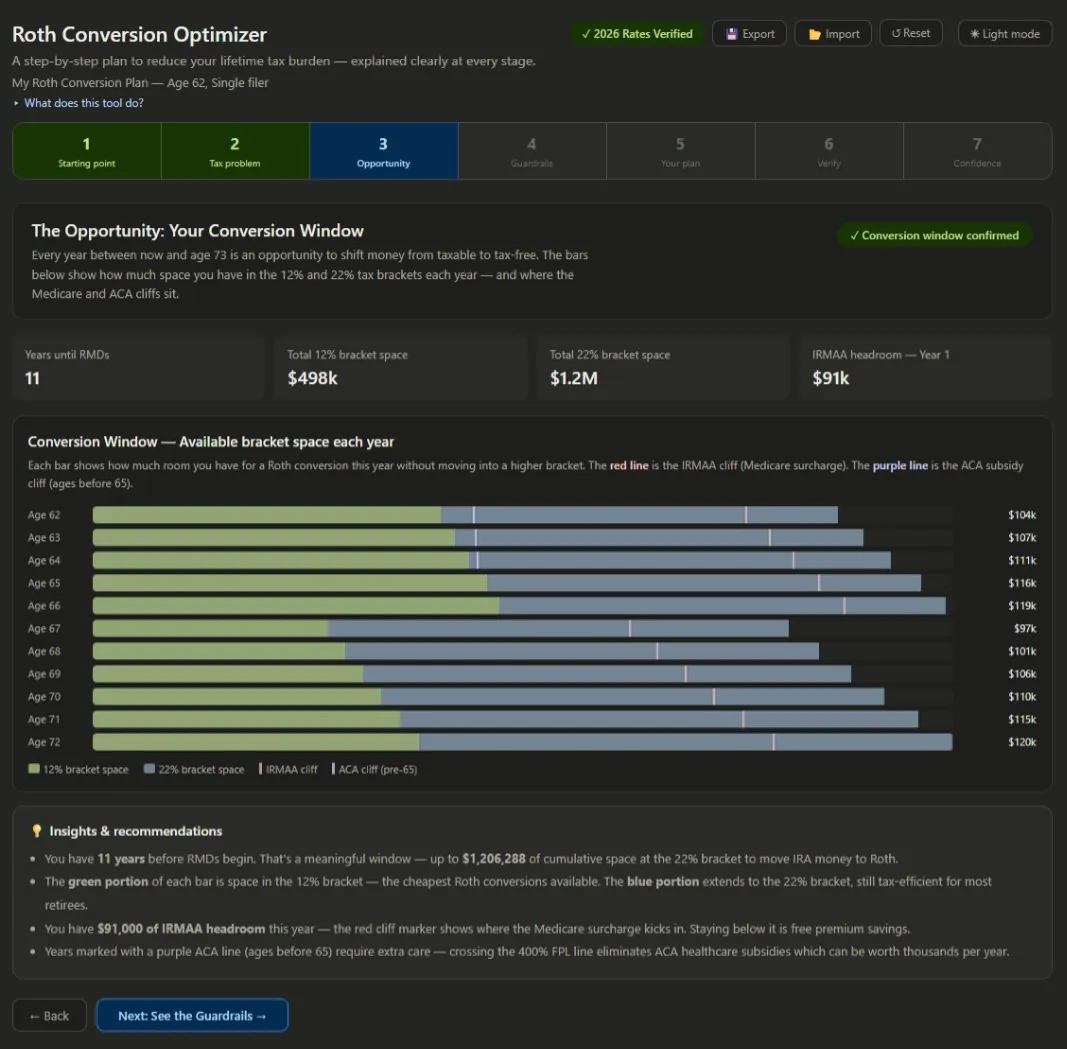Click the lightbulb icon beside Insights

pyautogui.click(x=37, y=831)
